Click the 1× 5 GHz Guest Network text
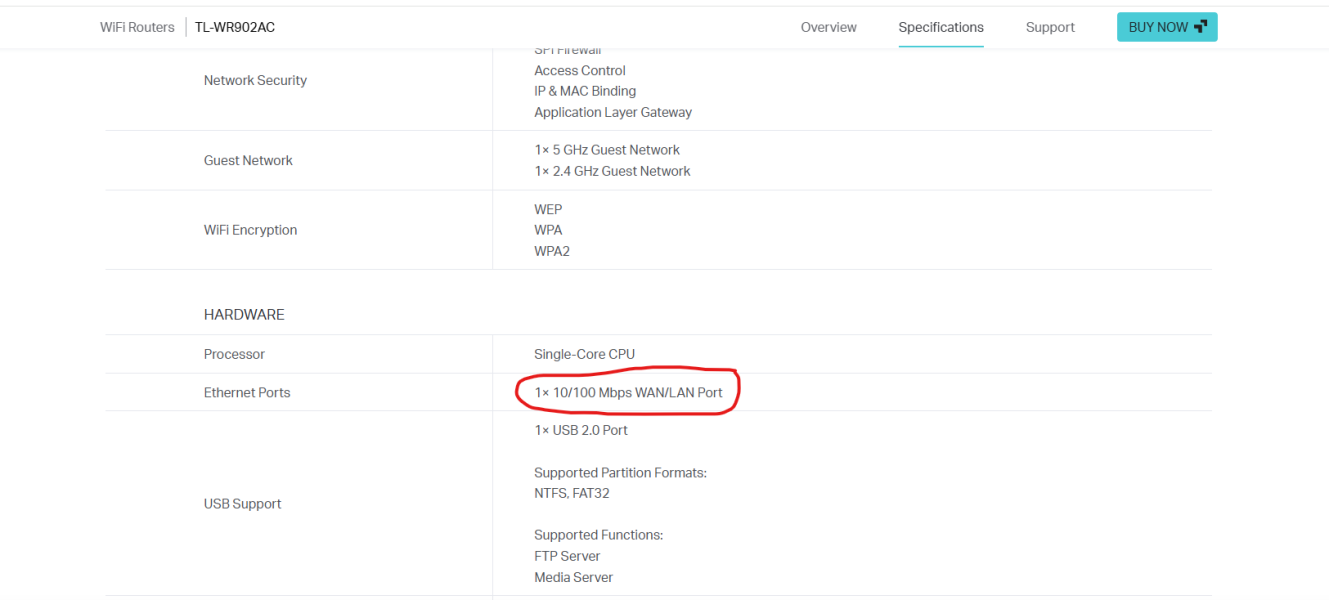The width and height of the screenshot is (1329, 600). (x=607, y=150)
